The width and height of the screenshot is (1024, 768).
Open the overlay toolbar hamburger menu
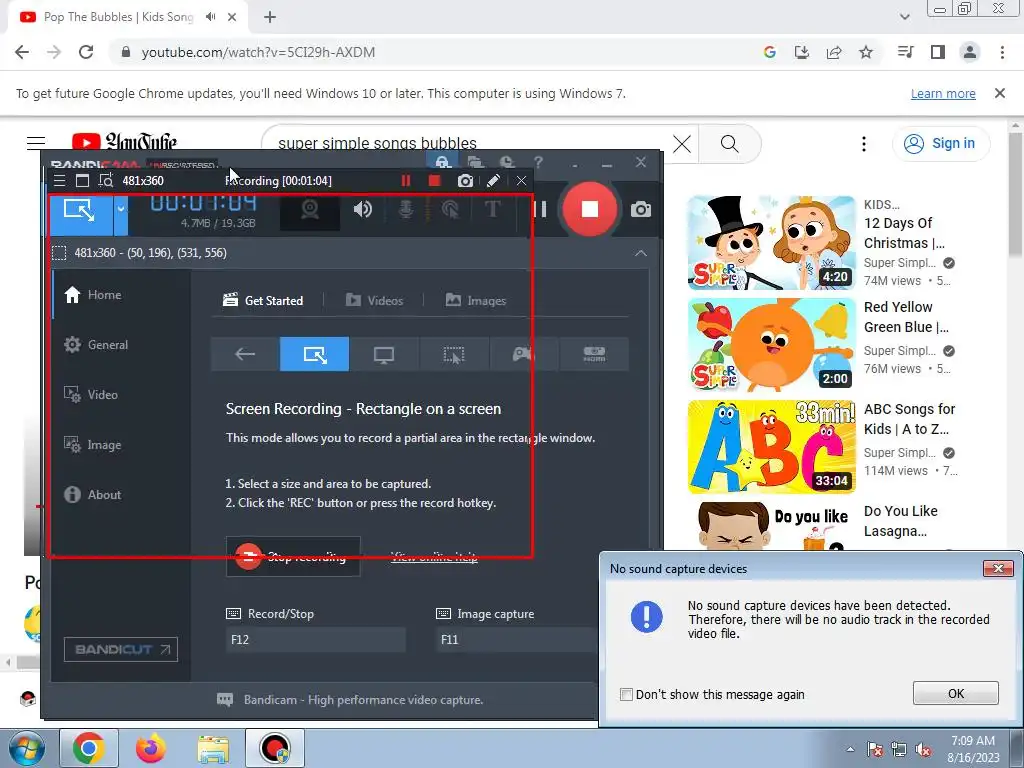point(59,181)
